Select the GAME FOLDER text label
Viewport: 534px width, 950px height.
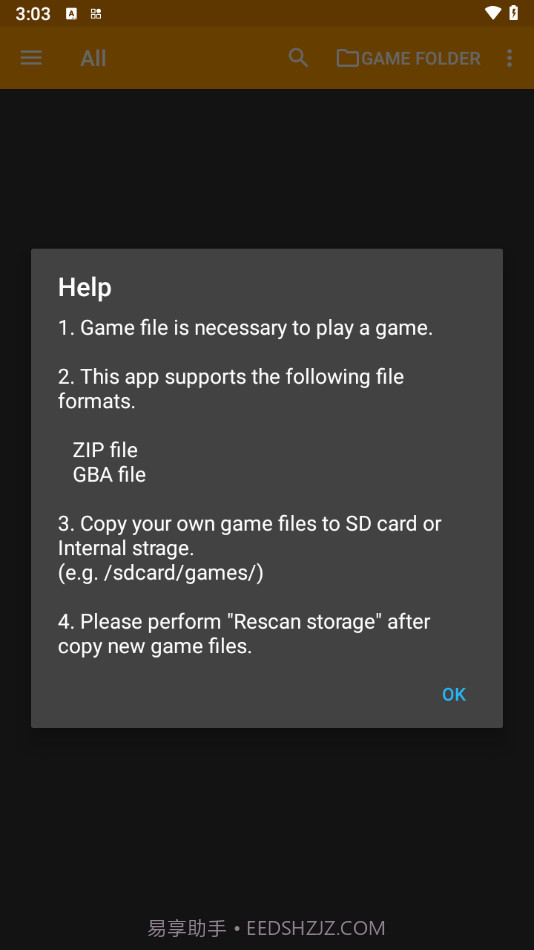pyautogui.click(x=421, y=59)
